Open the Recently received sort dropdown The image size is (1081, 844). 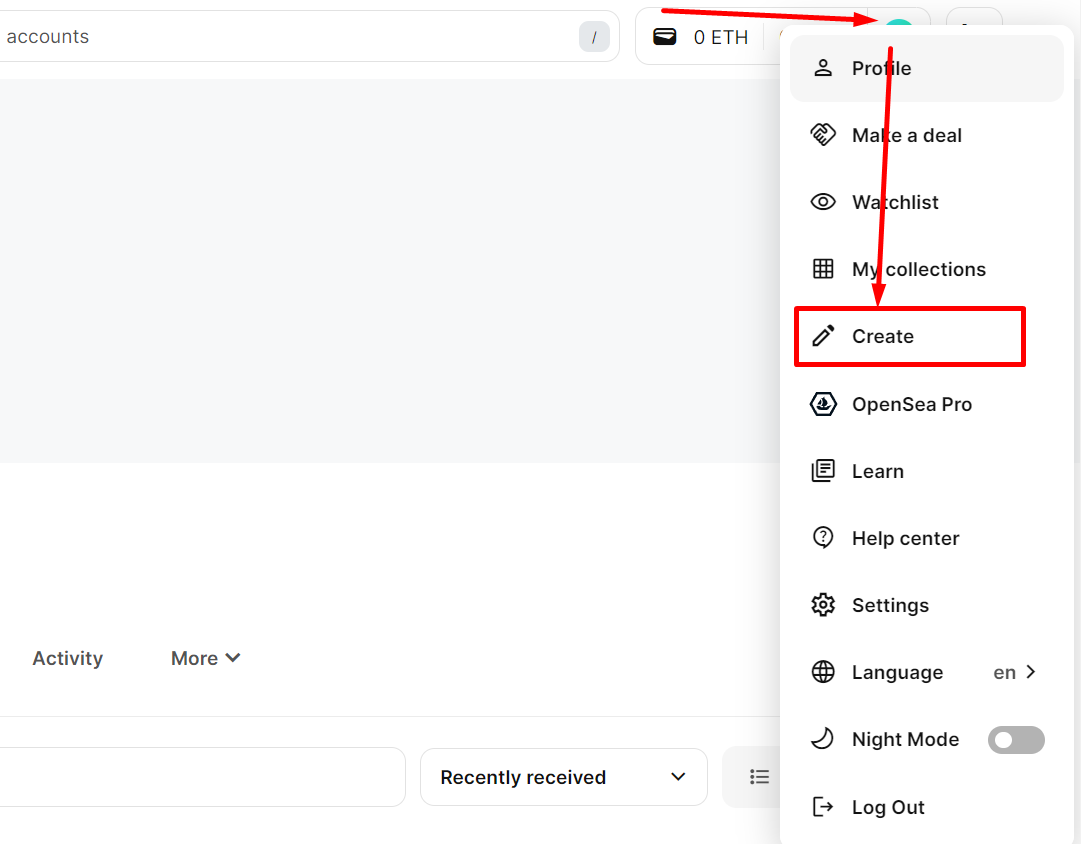point(563,777)
